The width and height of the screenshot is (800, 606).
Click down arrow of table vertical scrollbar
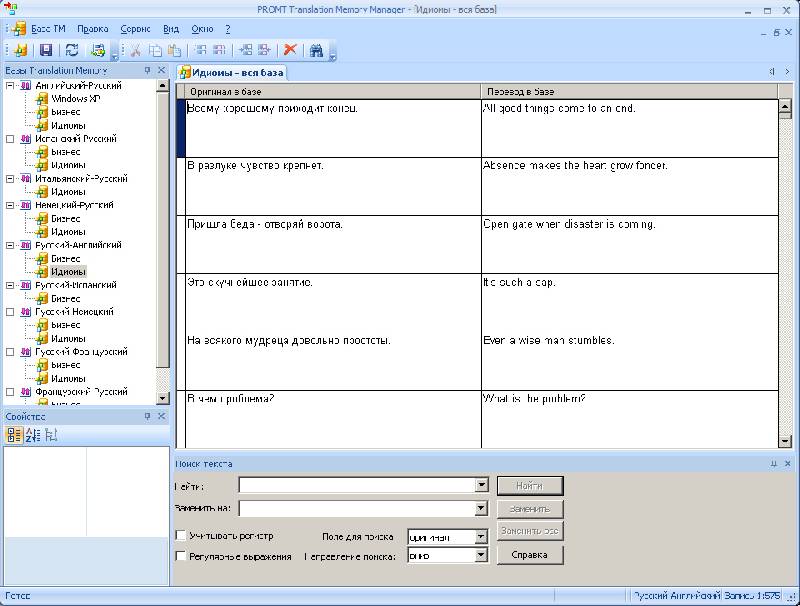coord(785,441)
